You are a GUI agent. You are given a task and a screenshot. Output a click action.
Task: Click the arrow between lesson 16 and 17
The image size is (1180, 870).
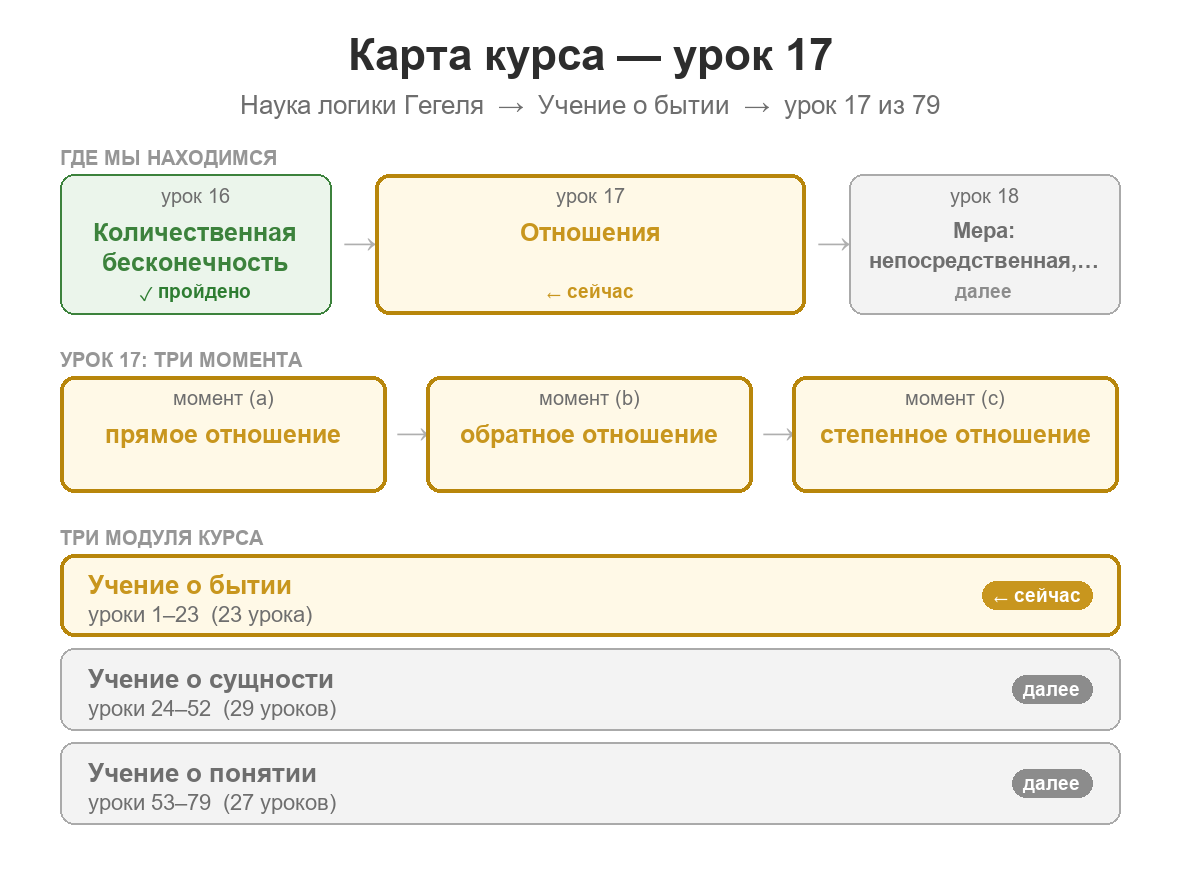tap(360, 245)
